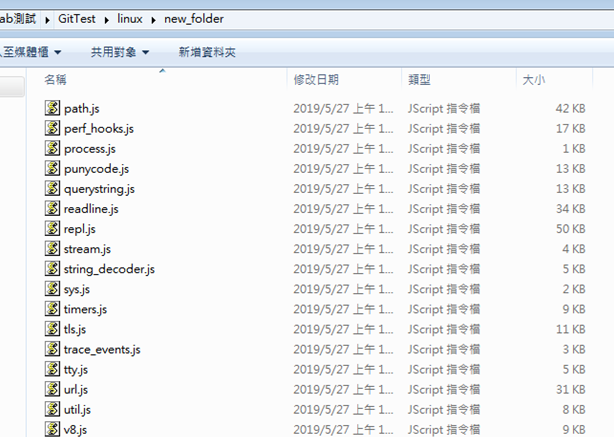Select the readline.js file icon
The width and height of the screenshot is (614, 437).
click(x=53, y=208)
